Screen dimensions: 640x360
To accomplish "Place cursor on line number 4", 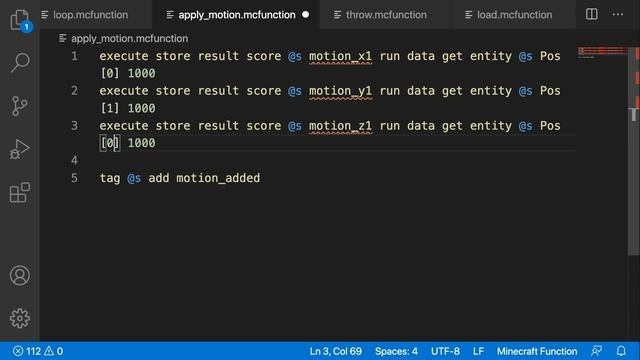I will (x=74, y=160).
